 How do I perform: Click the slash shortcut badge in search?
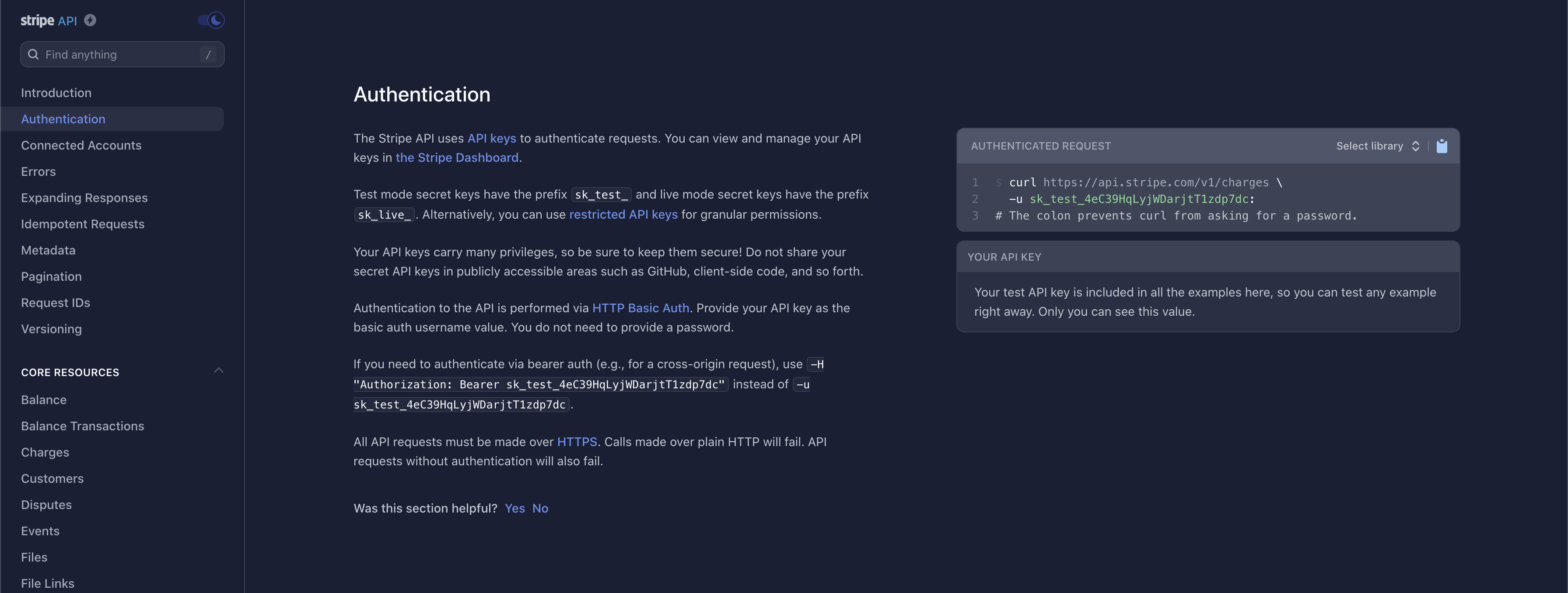[x=208, y=54]
